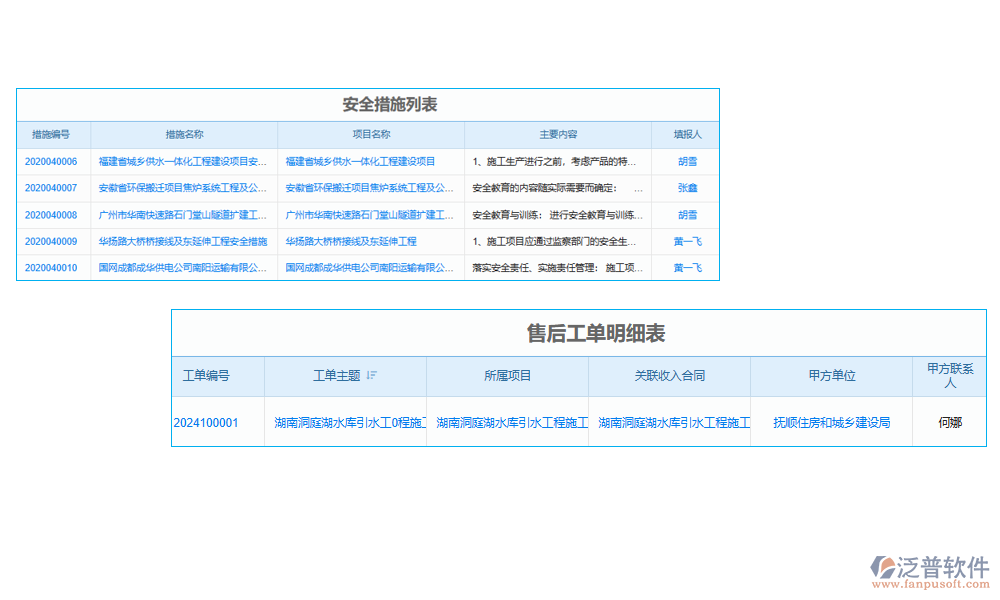The height and width of the screenshot is (600, 1000).
Task: Click the 所属项目 column header
Action: (x=507, y=376)
